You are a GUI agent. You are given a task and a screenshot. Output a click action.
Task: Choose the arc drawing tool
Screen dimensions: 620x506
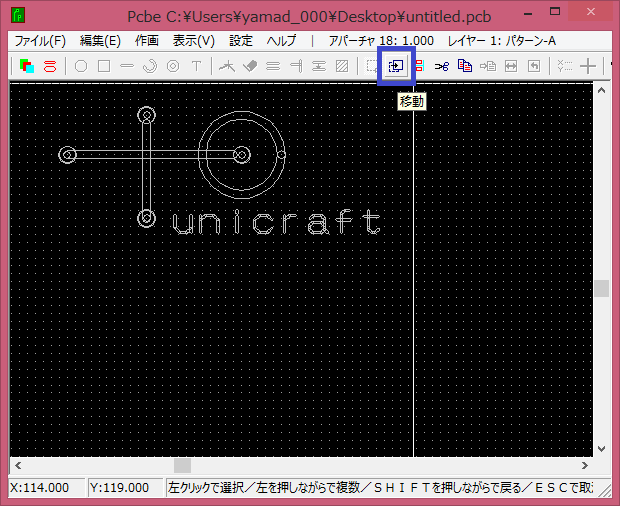[150, 66]
